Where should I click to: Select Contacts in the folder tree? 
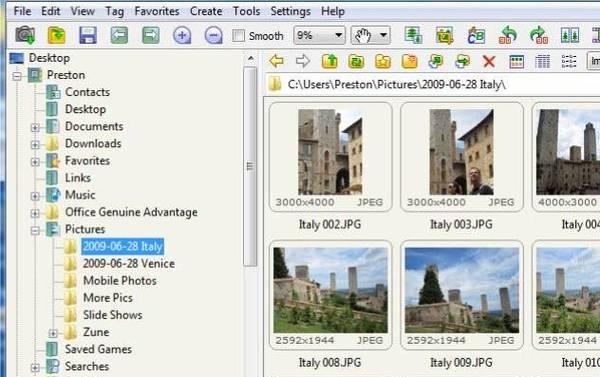87,92
